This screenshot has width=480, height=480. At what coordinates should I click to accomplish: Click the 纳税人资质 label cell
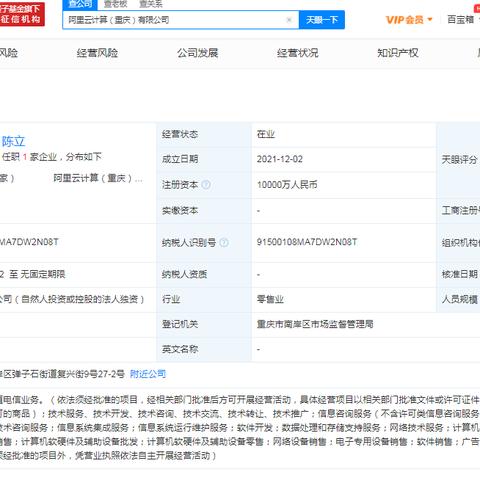point(204,275)
